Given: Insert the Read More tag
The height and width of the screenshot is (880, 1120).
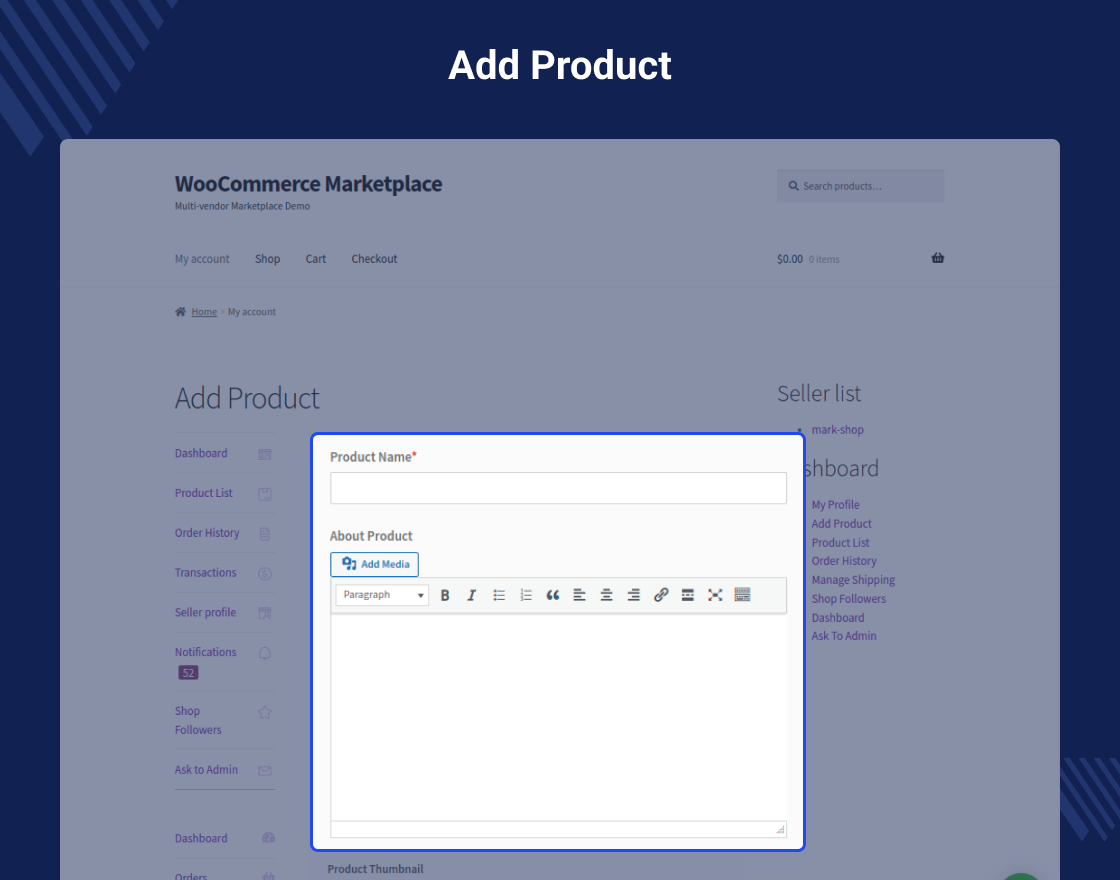Looking at the screenshot, I should coord(687,595).
